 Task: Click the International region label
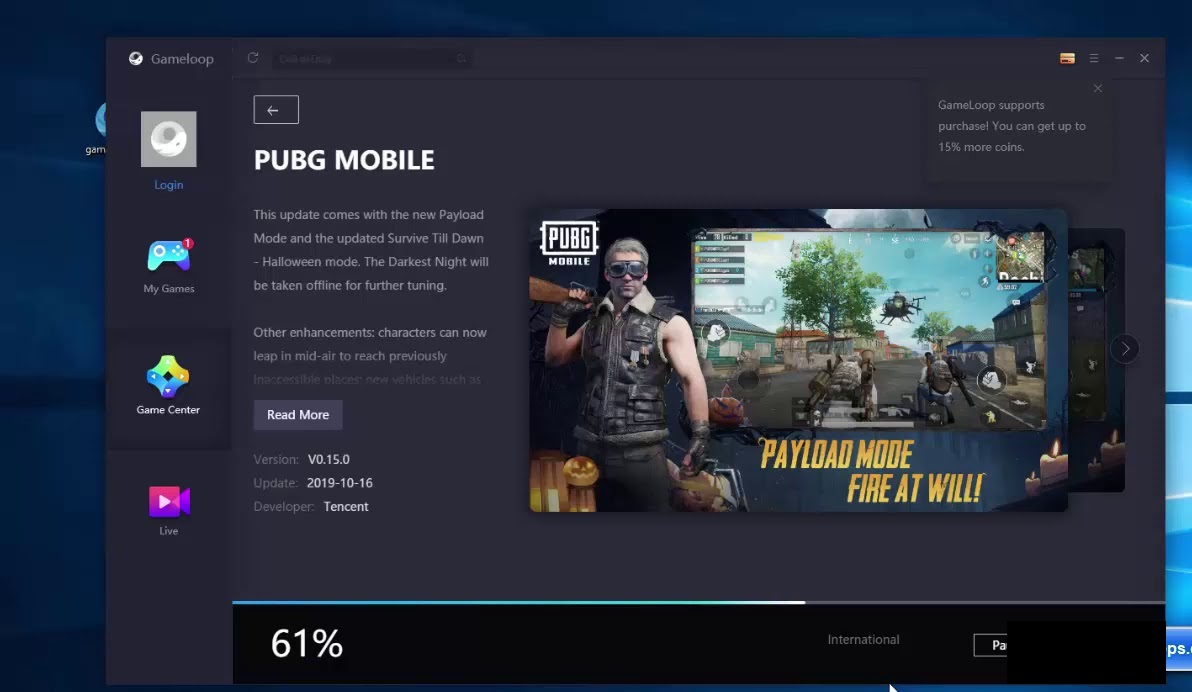point(864,640)
